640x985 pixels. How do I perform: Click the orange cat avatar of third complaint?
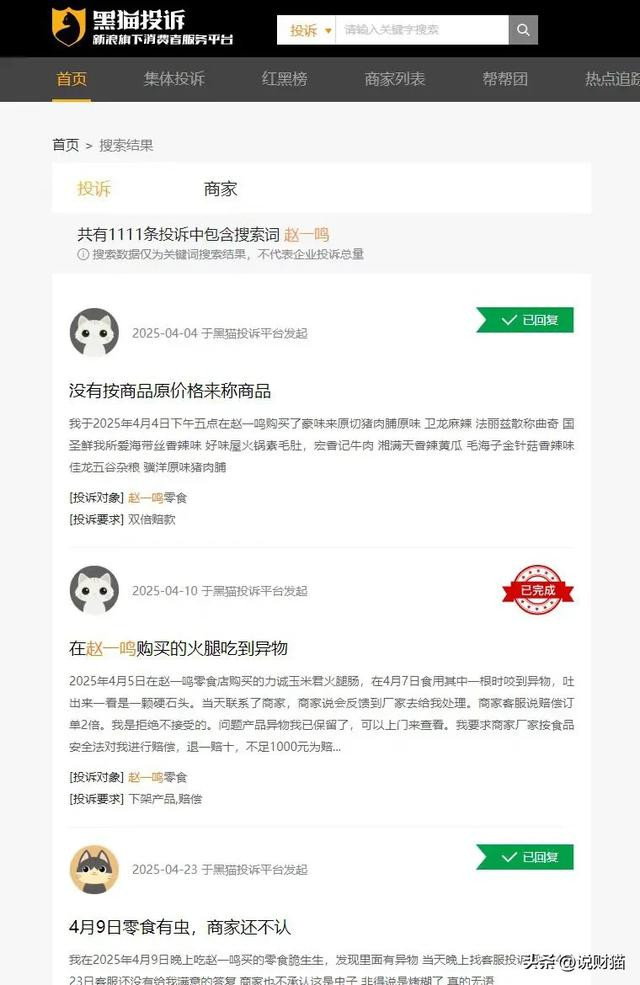click(94, 869)
